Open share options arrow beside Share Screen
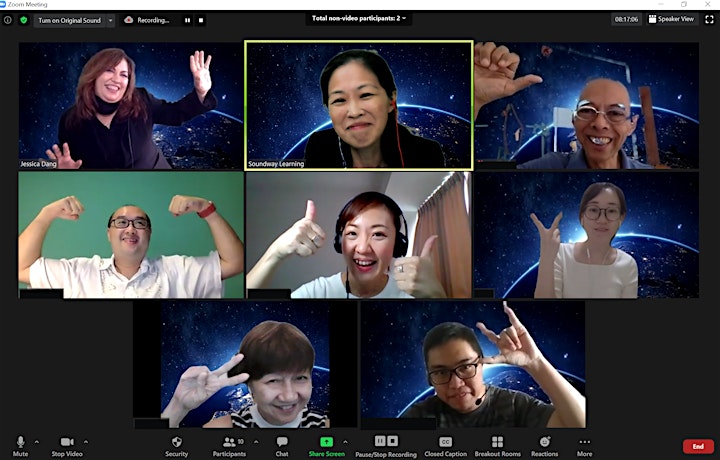Viewport: 720px width, 460px height. click(345, 442)
